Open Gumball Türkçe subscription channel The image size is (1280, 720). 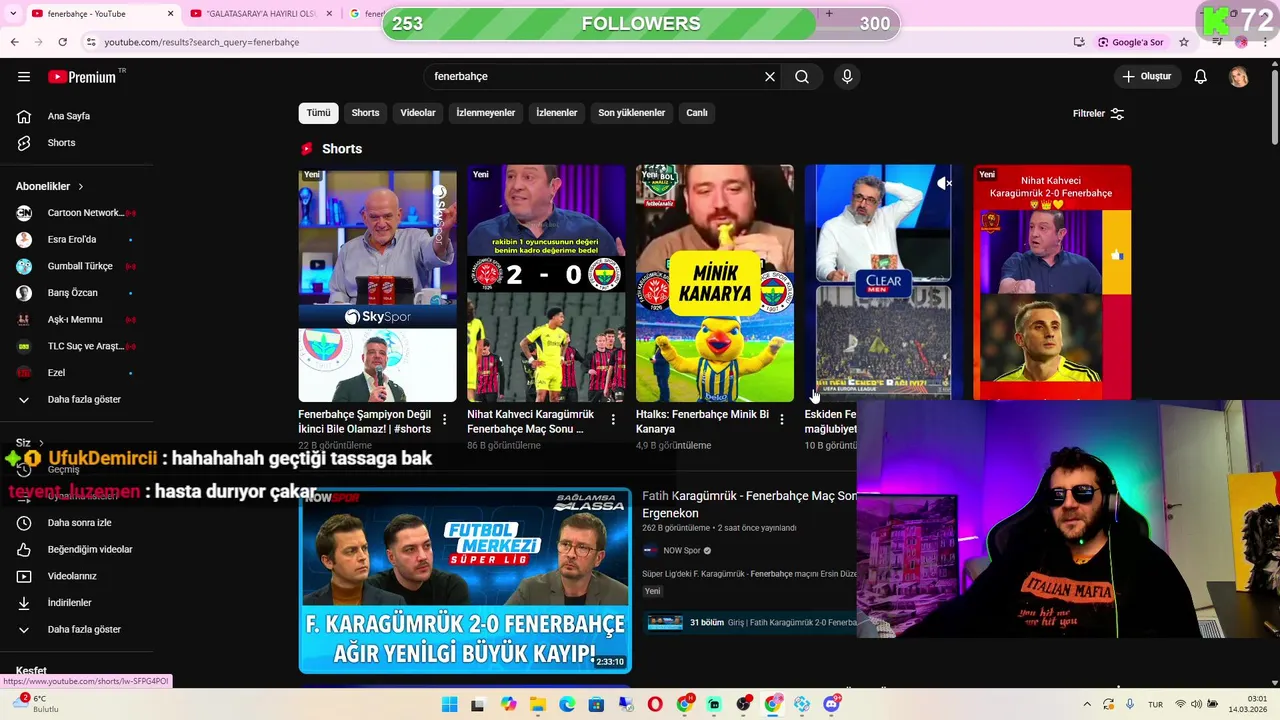77,266
